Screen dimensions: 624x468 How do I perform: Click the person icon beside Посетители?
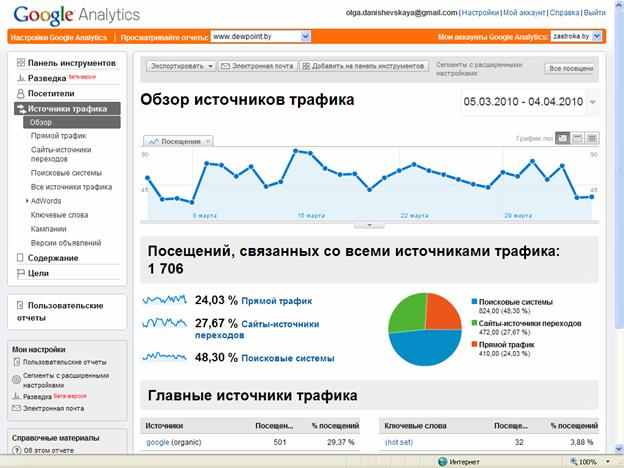point(21,94)
